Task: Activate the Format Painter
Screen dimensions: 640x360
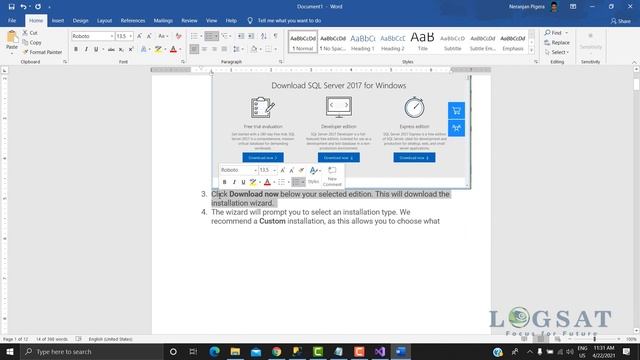Action: click(42, 52)
